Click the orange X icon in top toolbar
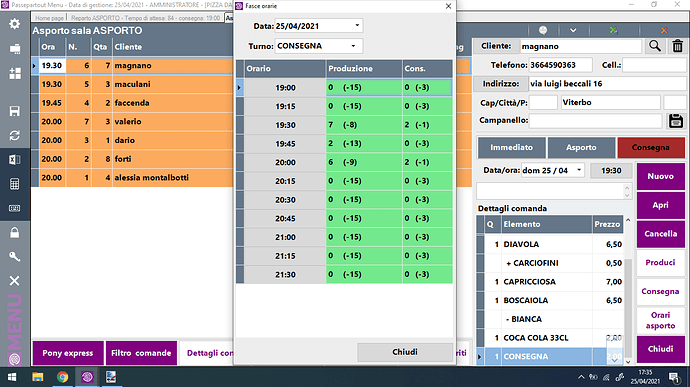Screen dimensions: 690x387 [664, 30]
